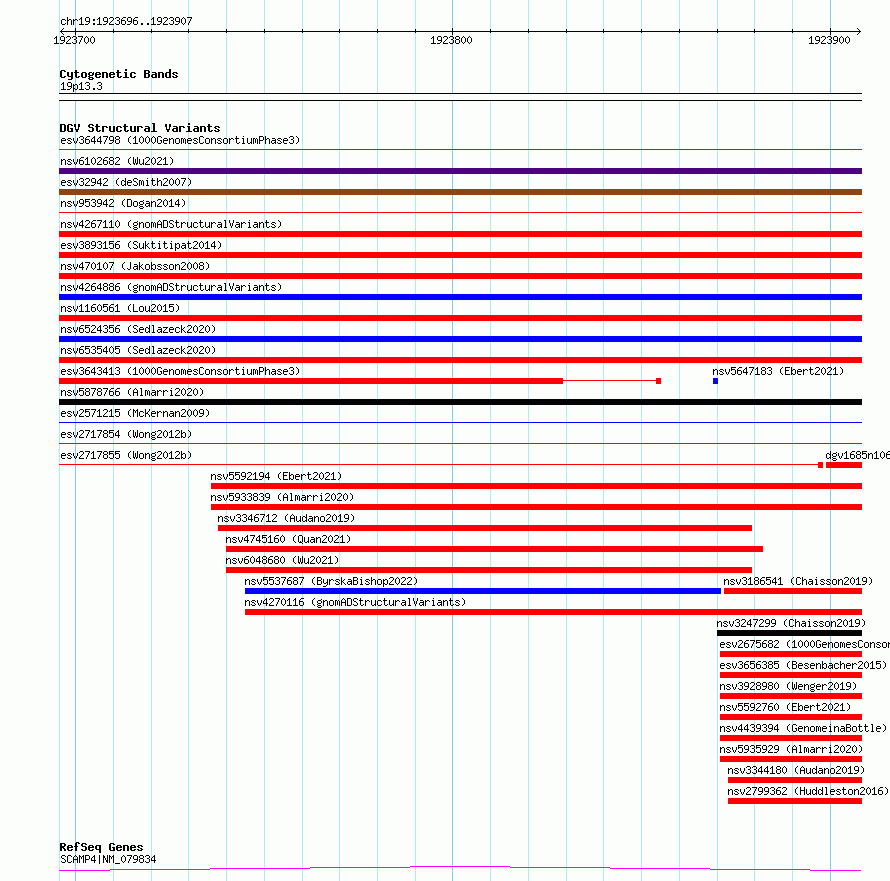Image resolution: width=890 pixels, height=881 pixels.
Task: Click the 1923700 ruler tick label
Action: [74, 40]
